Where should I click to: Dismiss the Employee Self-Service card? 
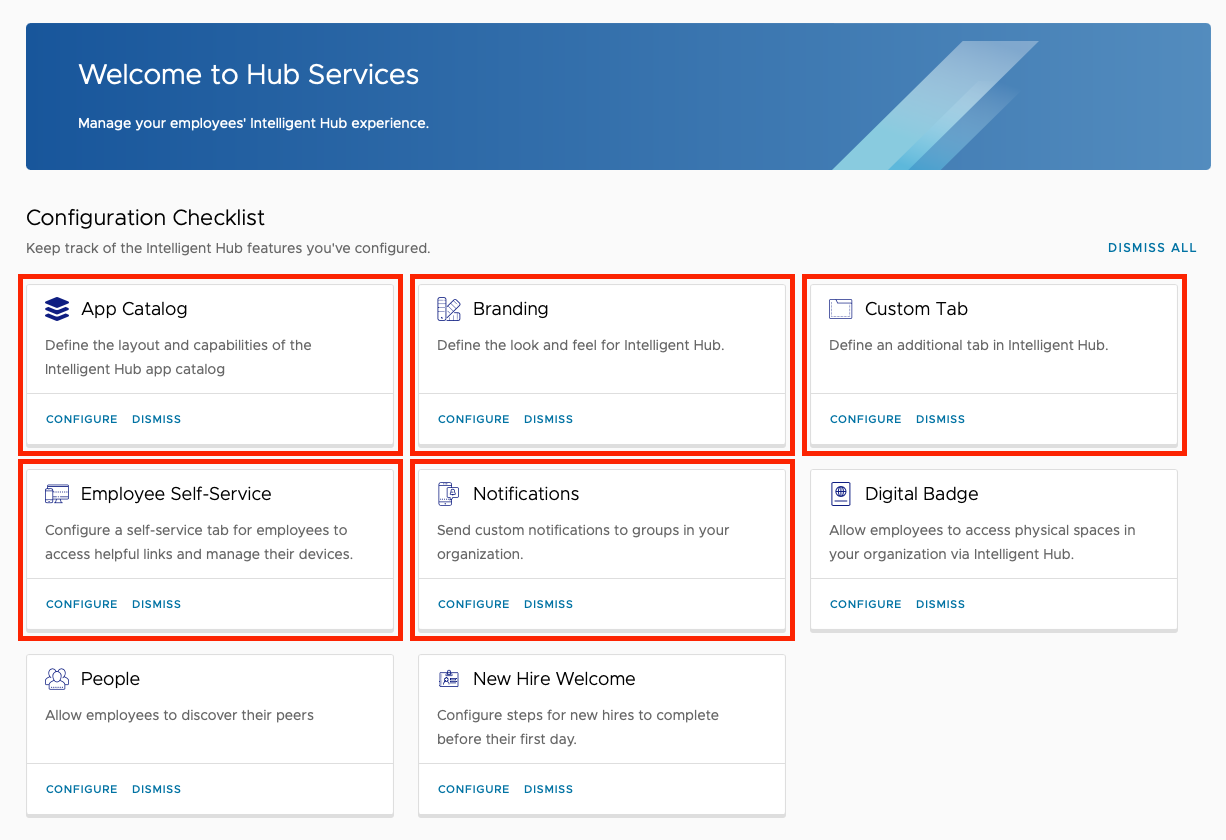[x=156, y=604]
